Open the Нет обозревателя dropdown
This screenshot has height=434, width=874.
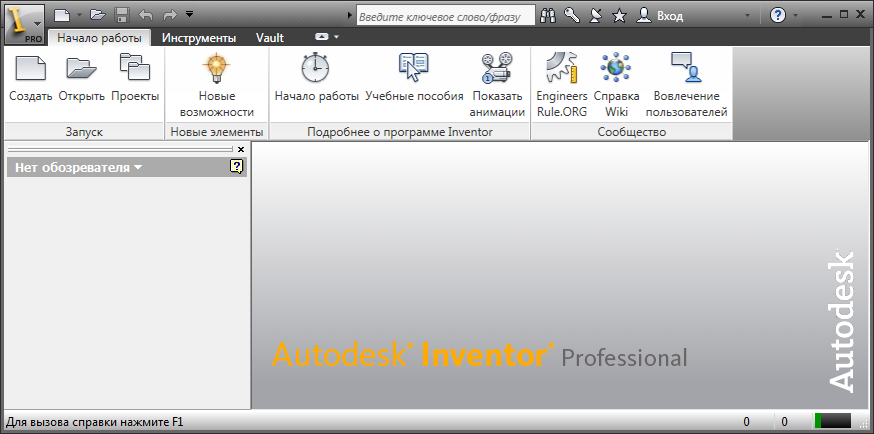78,167
